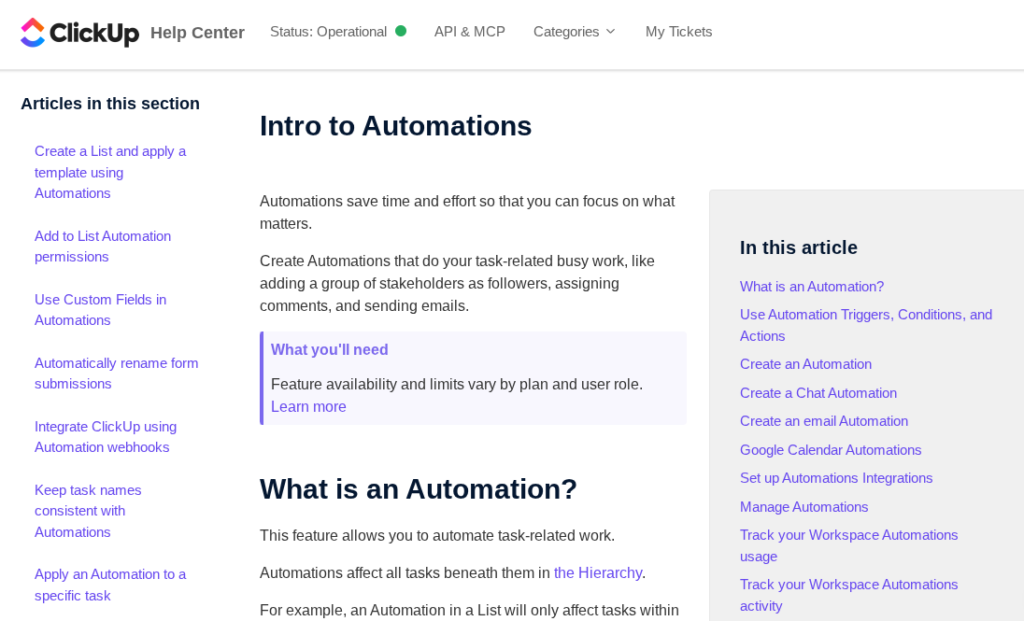Jump to 'Set up Automations Integrations' section
1024x621 pixels.
(836, 477)
